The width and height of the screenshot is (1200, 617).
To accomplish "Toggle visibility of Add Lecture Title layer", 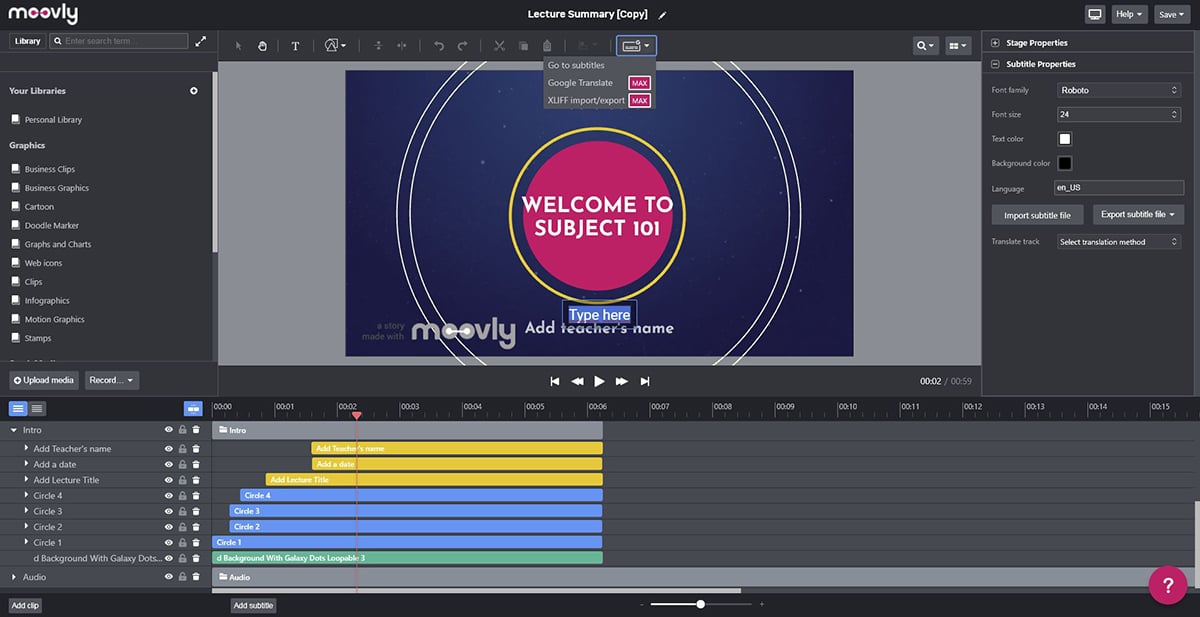I will (168, 481).
